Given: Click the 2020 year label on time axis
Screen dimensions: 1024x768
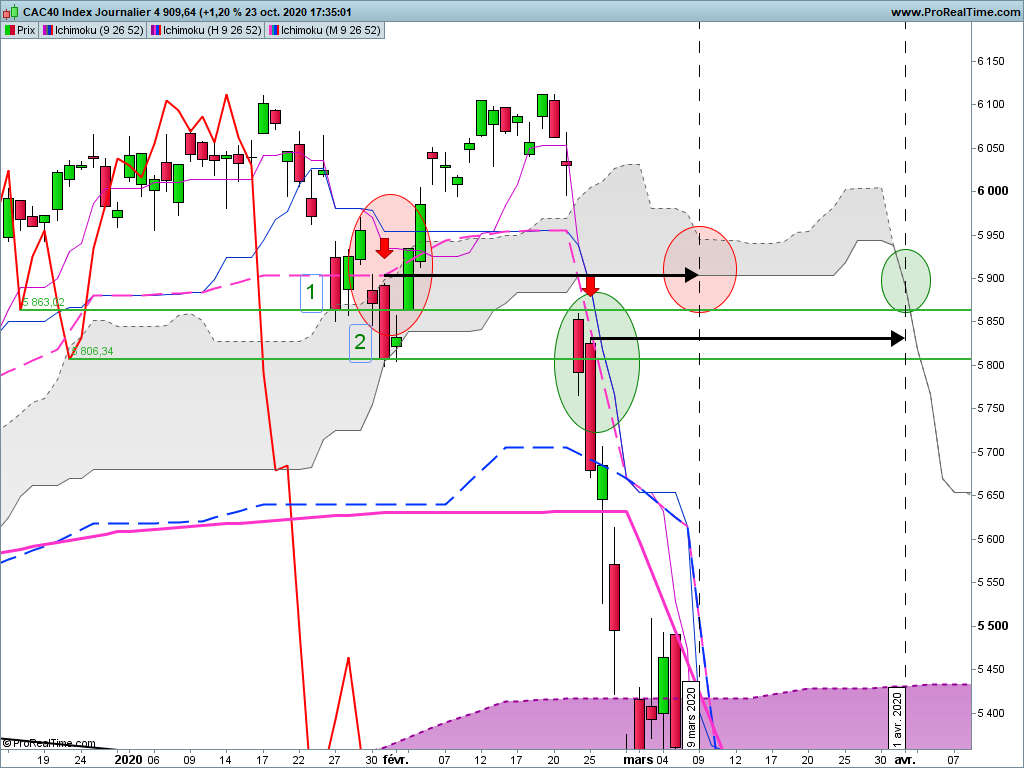Looking at the screenshot, I should [128, 760].
